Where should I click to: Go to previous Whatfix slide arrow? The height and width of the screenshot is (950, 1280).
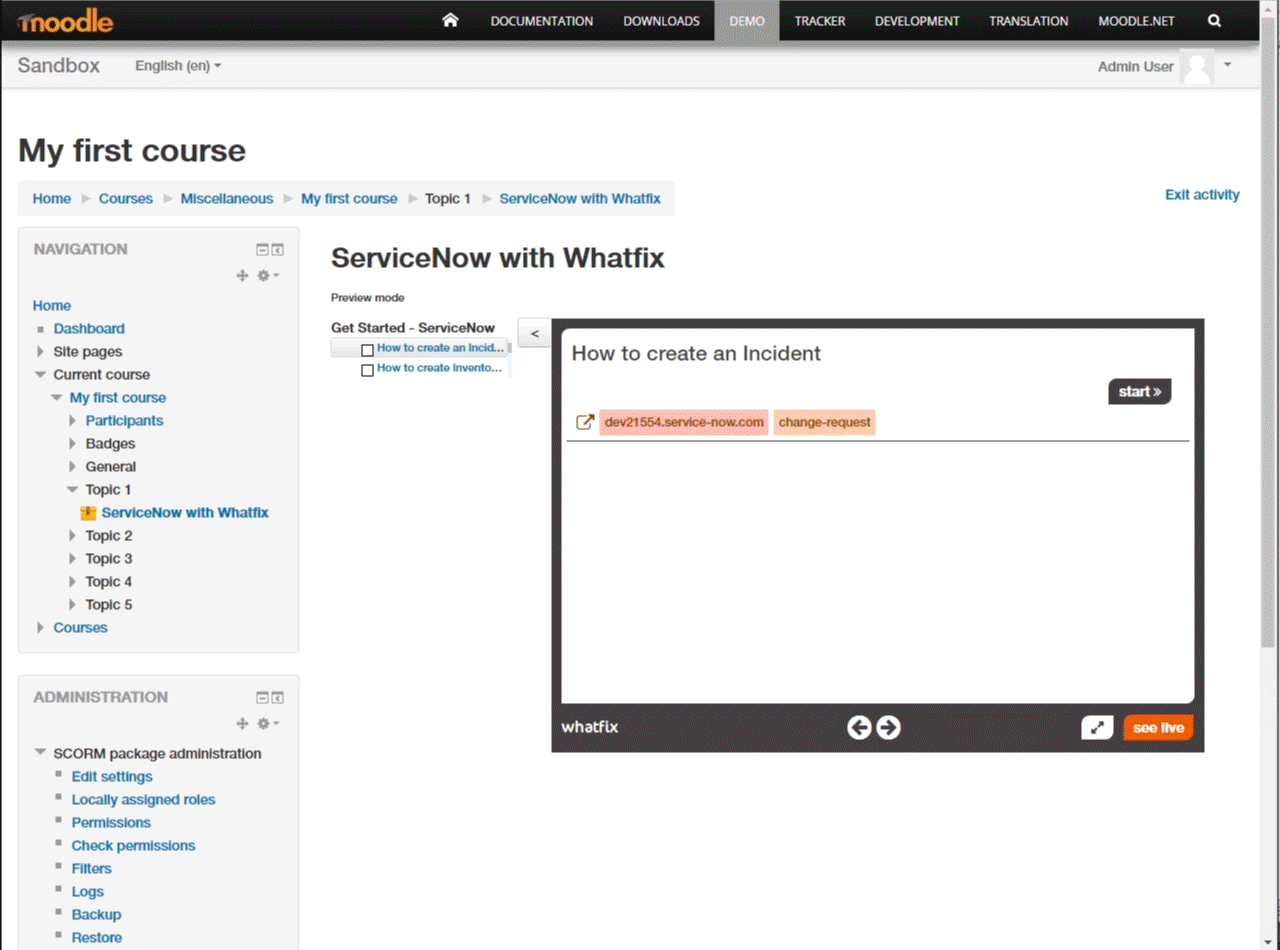pyautogui.click(x=859, y=728)
